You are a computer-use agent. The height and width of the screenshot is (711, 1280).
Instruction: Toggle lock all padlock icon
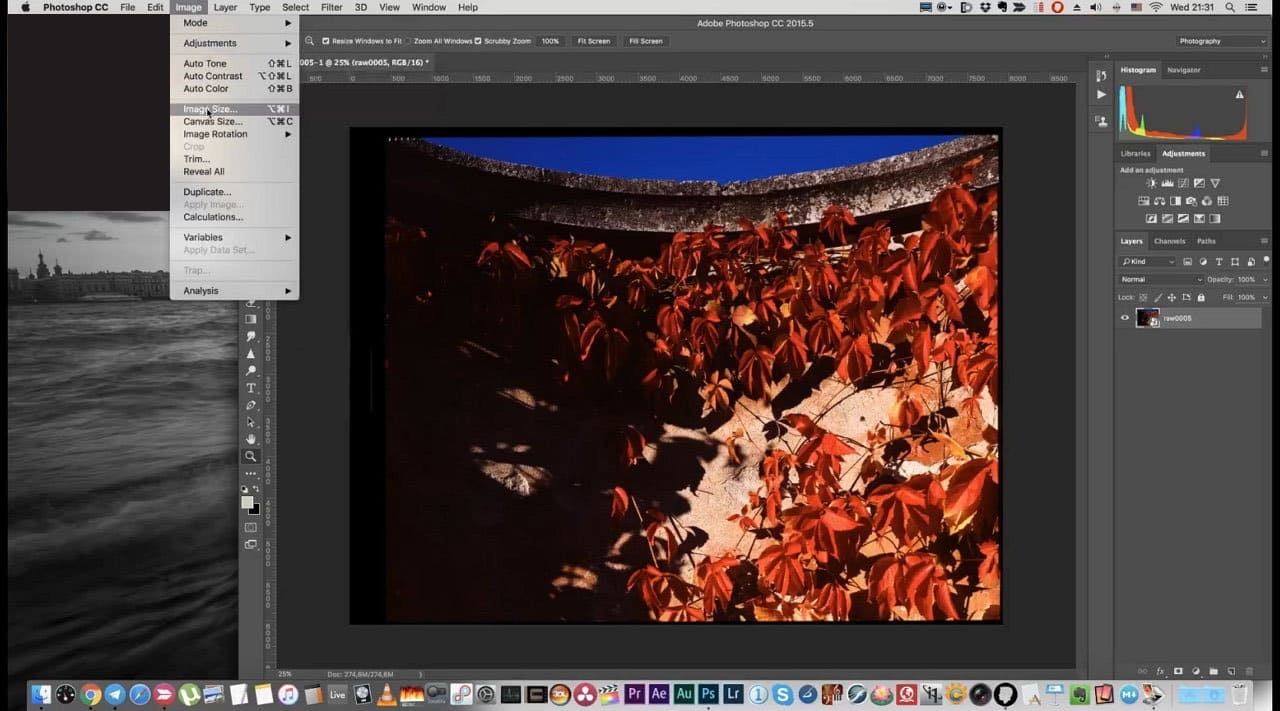tap(1201, 298)
